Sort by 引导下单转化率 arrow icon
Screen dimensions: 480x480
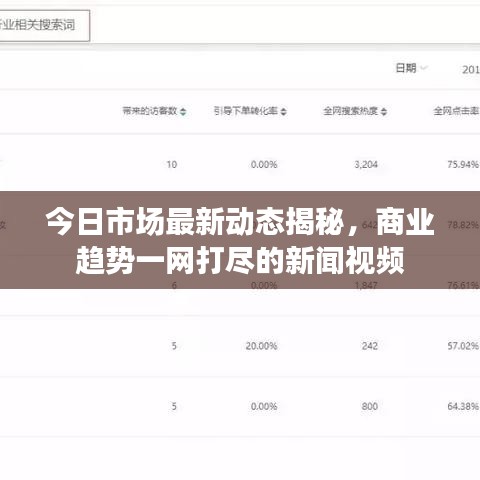coord(283,112)
